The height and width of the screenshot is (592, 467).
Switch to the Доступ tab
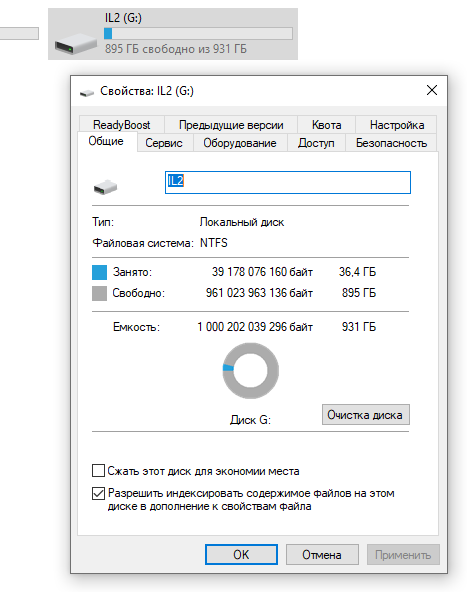316,143
